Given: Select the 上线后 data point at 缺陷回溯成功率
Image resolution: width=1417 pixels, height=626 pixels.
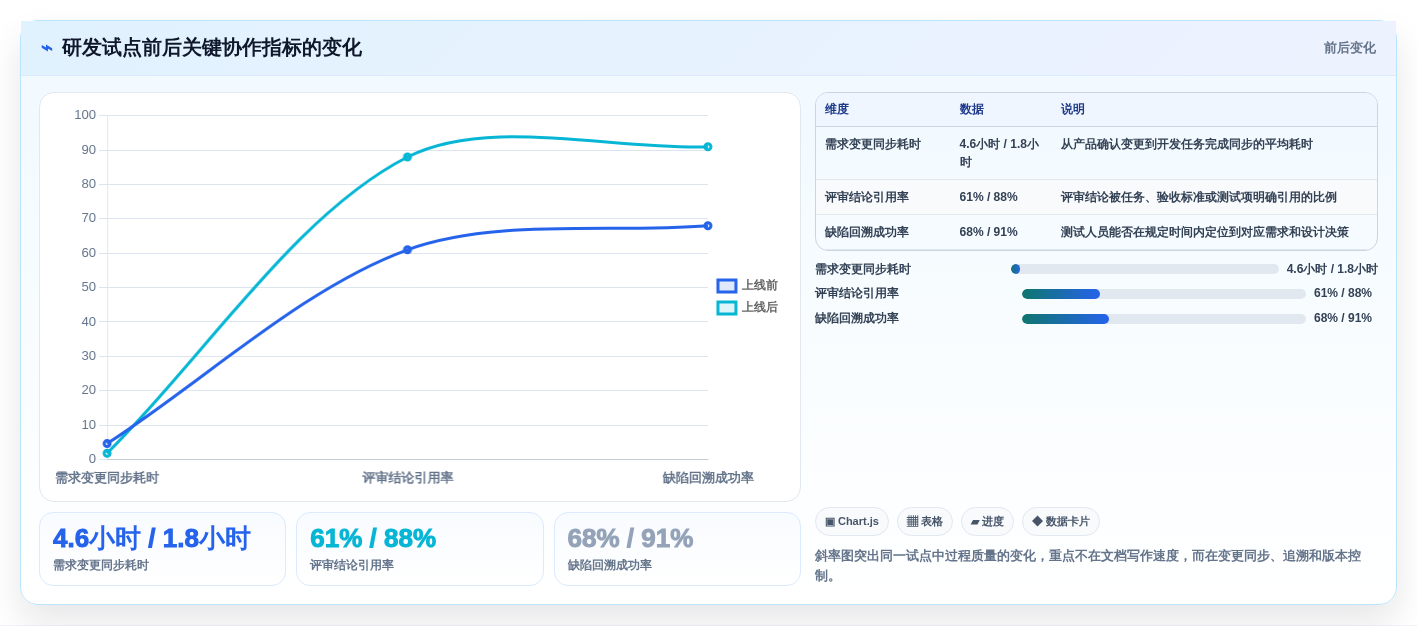Looking at the screenshot, I should point(708,147).
